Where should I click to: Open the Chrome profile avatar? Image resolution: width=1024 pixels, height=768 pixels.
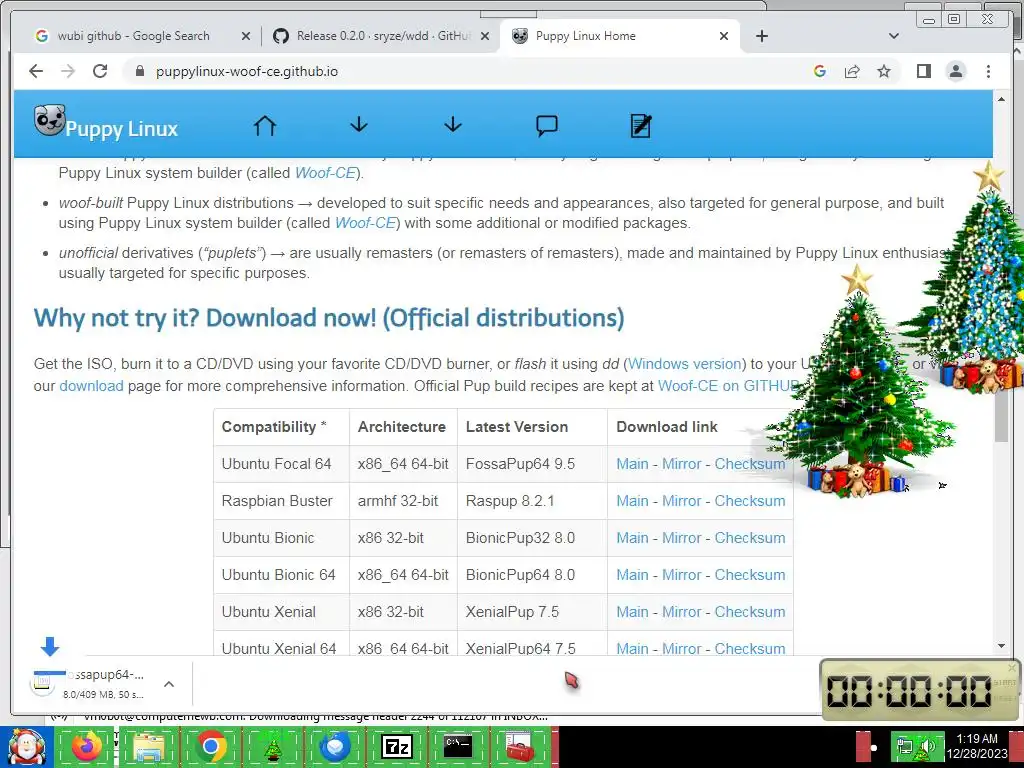point(955,71)
